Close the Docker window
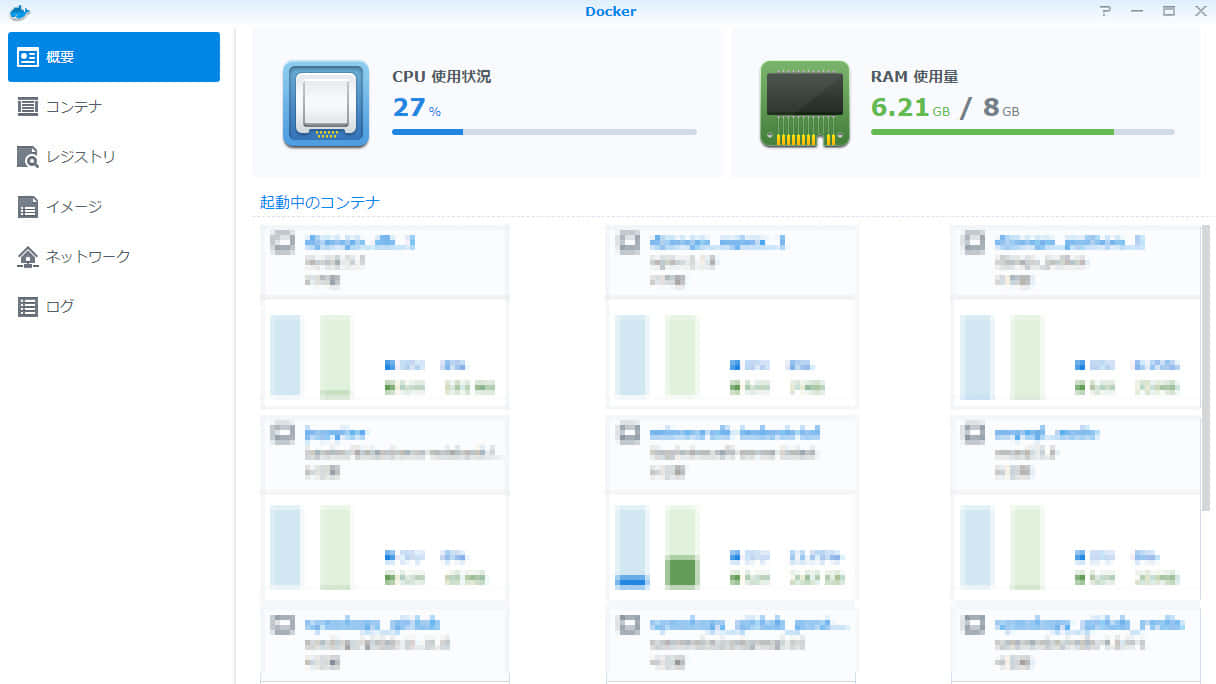The image size is (1216, 684). [1201, 11]
